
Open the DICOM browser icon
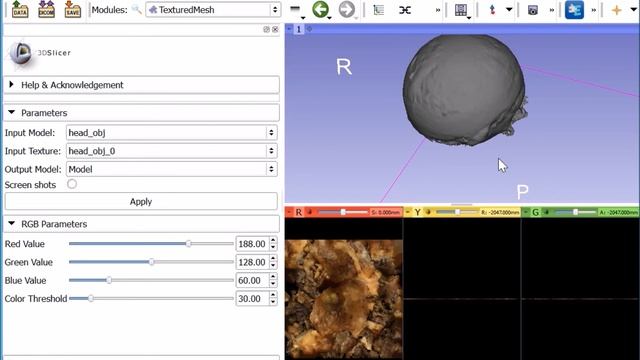click(x=46, y=9)
